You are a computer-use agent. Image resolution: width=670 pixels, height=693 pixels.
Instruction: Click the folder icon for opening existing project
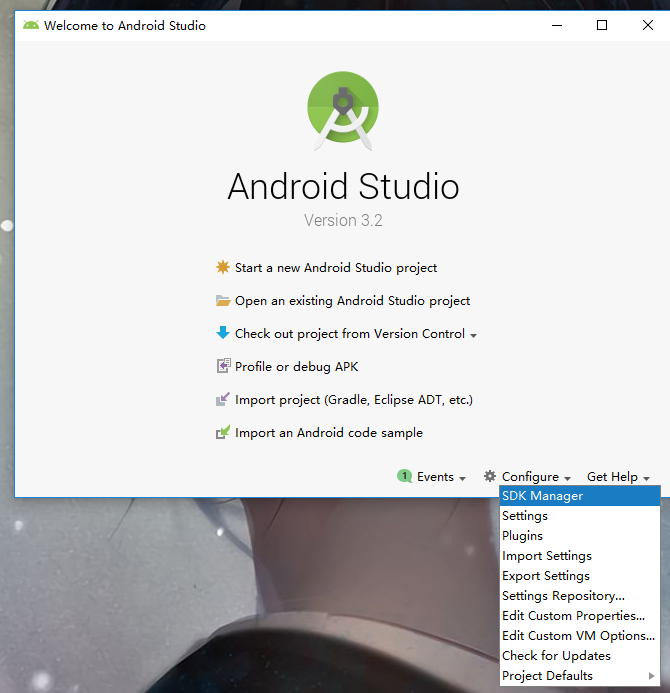pyautogui.click(x=223, y=301)
